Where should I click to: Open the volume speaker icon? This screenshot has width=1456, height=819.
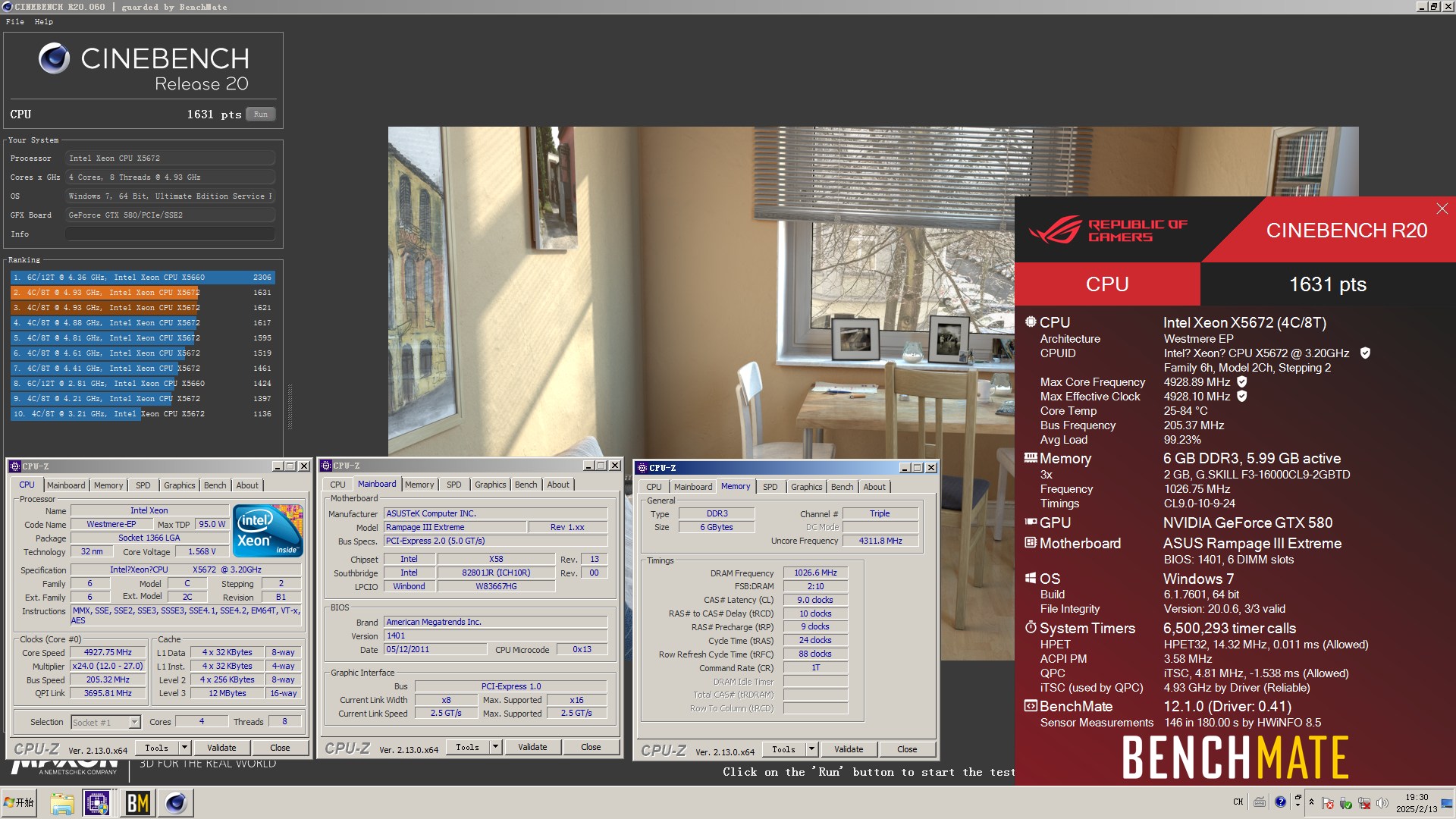1382,803
